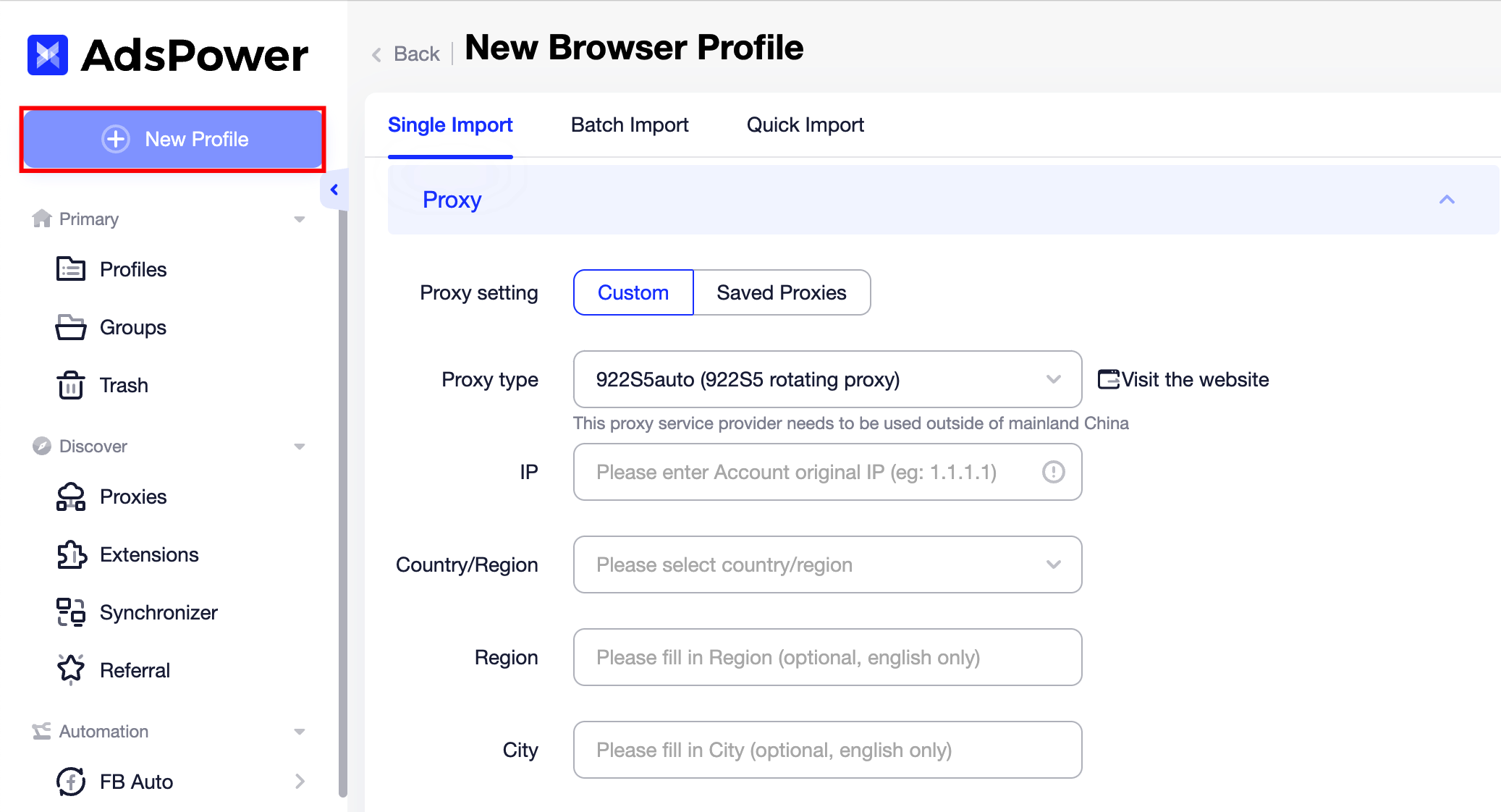
Task: Open the Quick Import tab
Action: [x=804, y=124]
